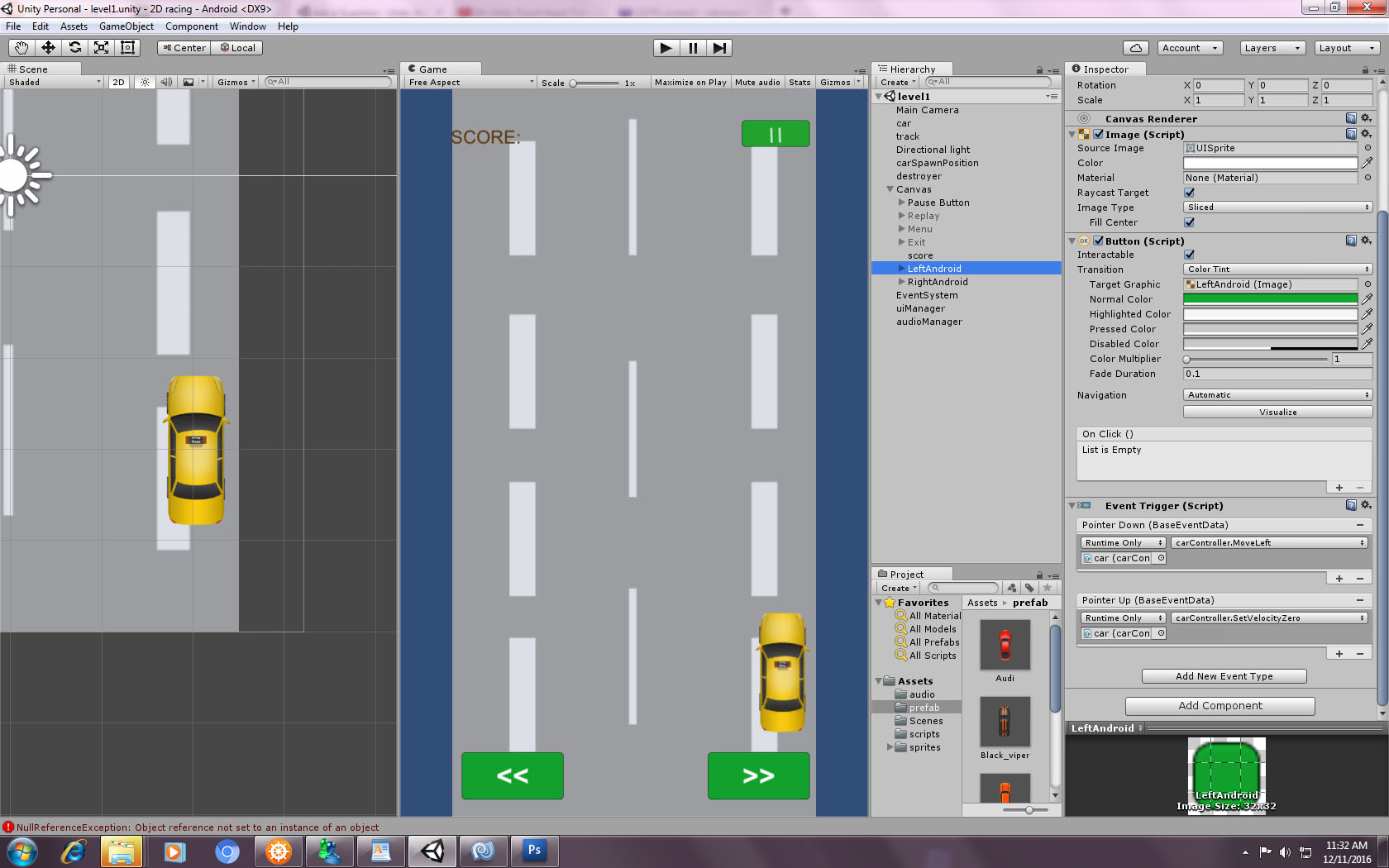Open Layout dropdown
Screen dimensions: 1389x868
(x=1348, y=48)
